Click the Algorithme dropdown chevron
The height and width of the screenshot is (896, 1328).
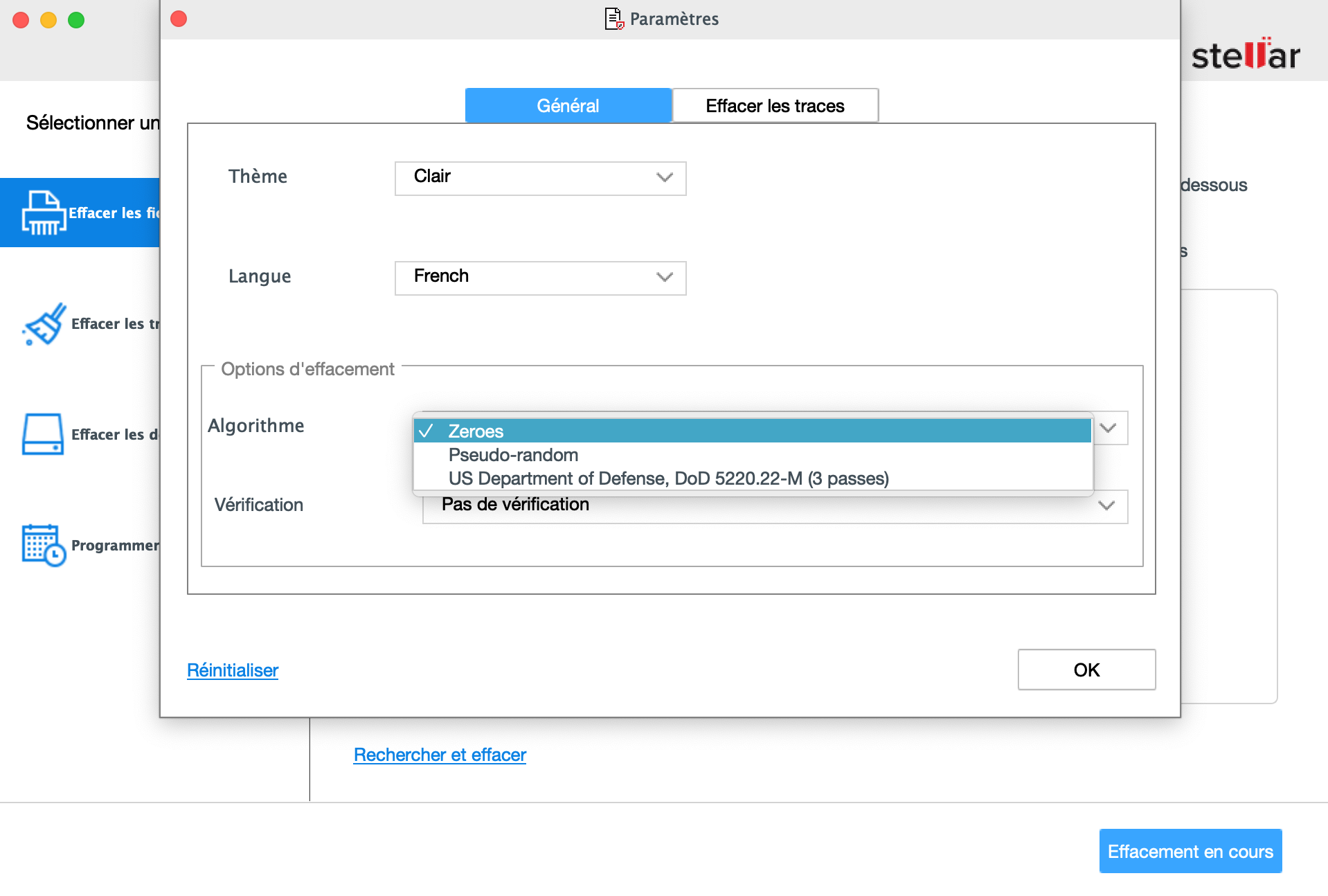pos(1109,428)
